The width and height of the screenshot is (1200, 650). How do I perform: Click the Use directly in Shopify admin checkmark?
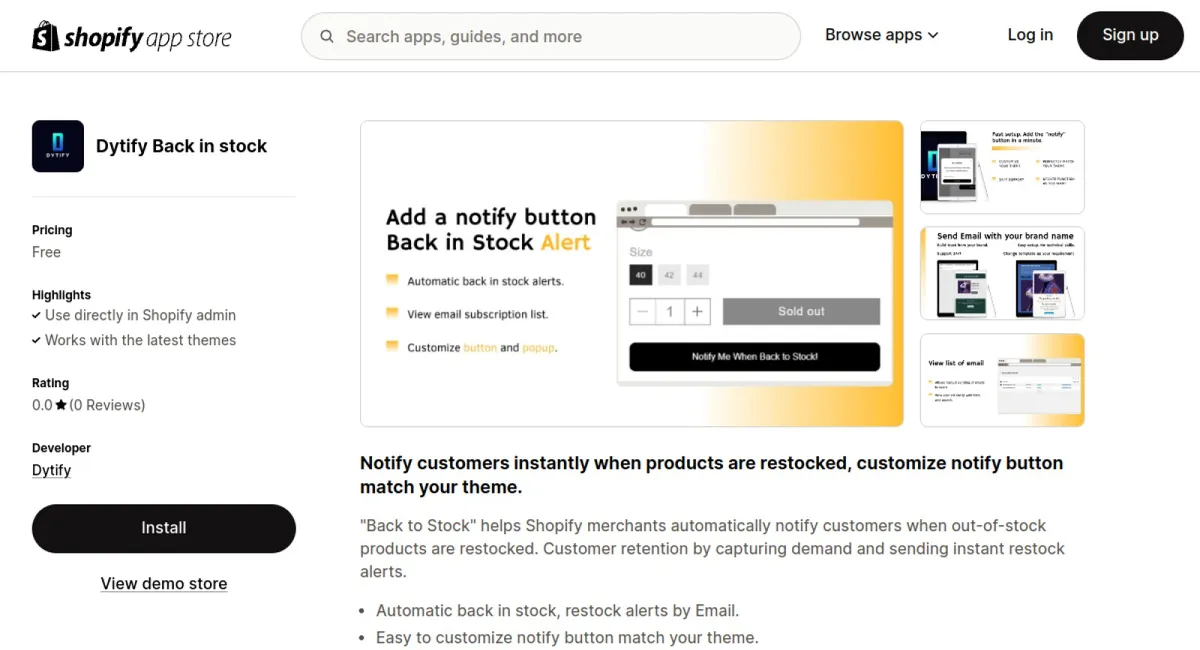tap(37, 315)
